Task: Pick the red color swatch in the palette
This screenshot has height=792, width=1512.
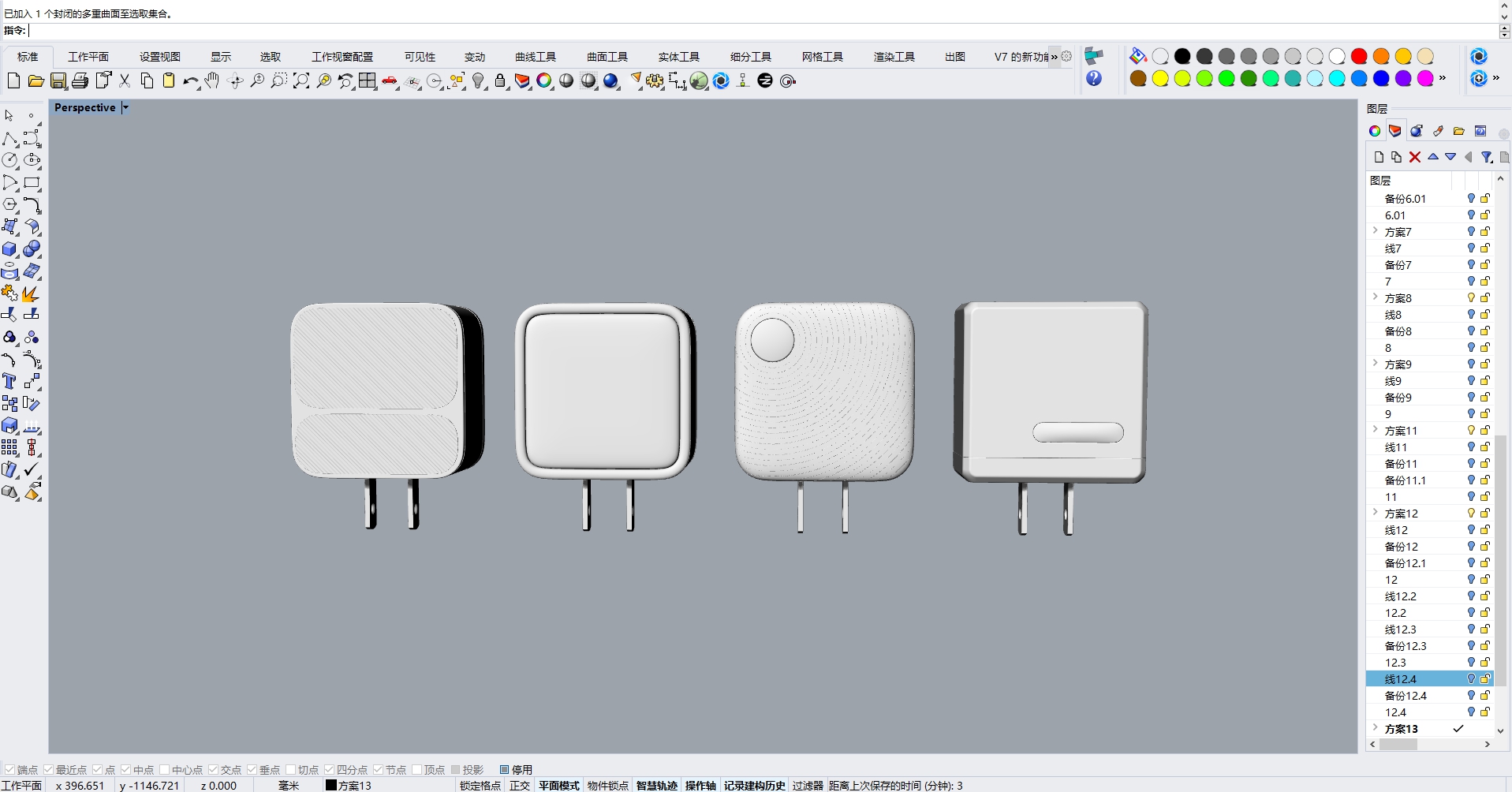Action: pyautogui.click(x=1360, y=56)
